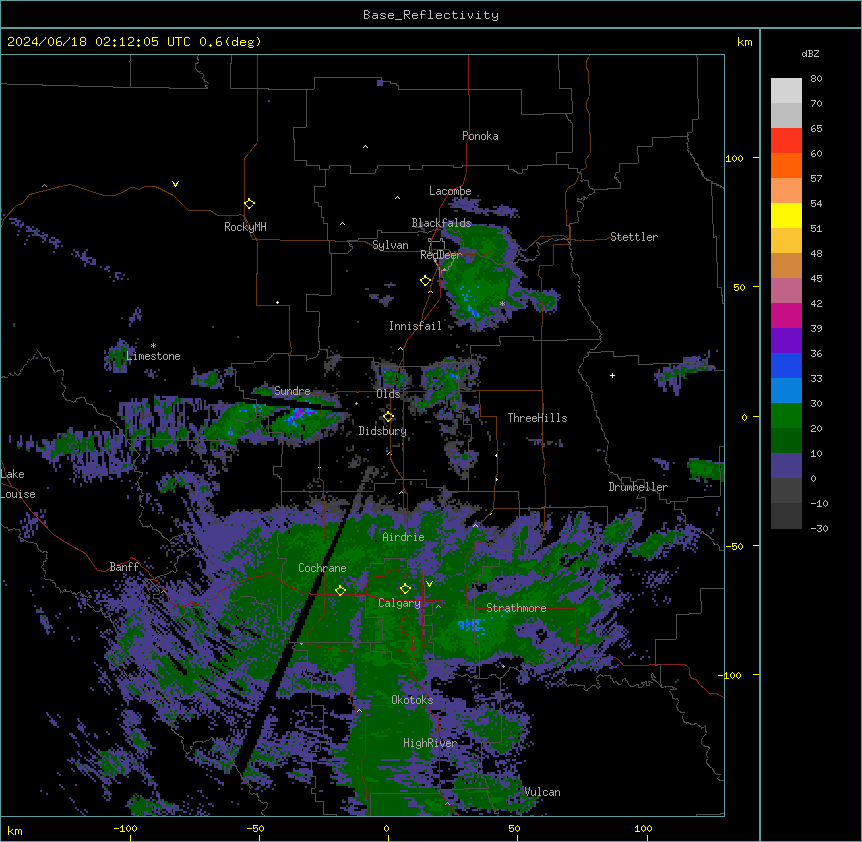This screenshot has width=862, height=842.
Task: Click the 50 tick on bottom axis
Action: [x=515, y=829]
